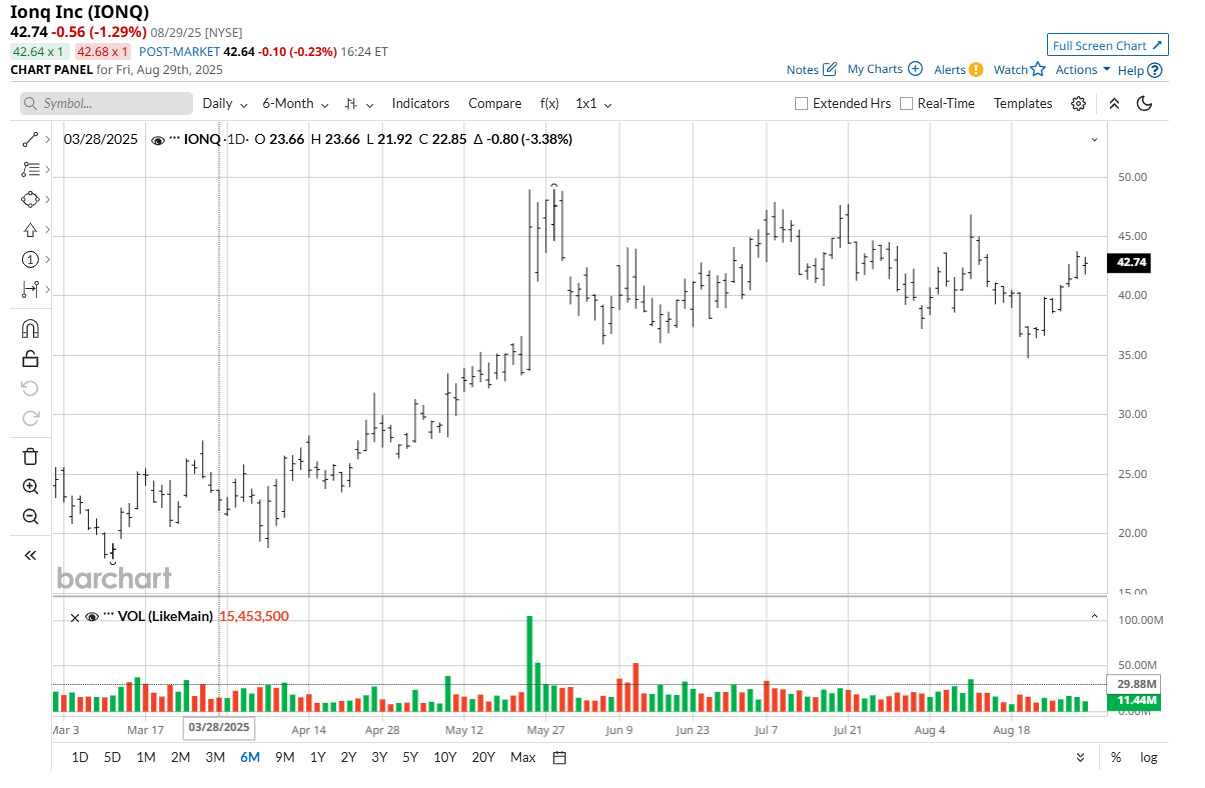Open Full Screen Chart
Screen dimensions: 1205x788
click(x=1108, y=46)
